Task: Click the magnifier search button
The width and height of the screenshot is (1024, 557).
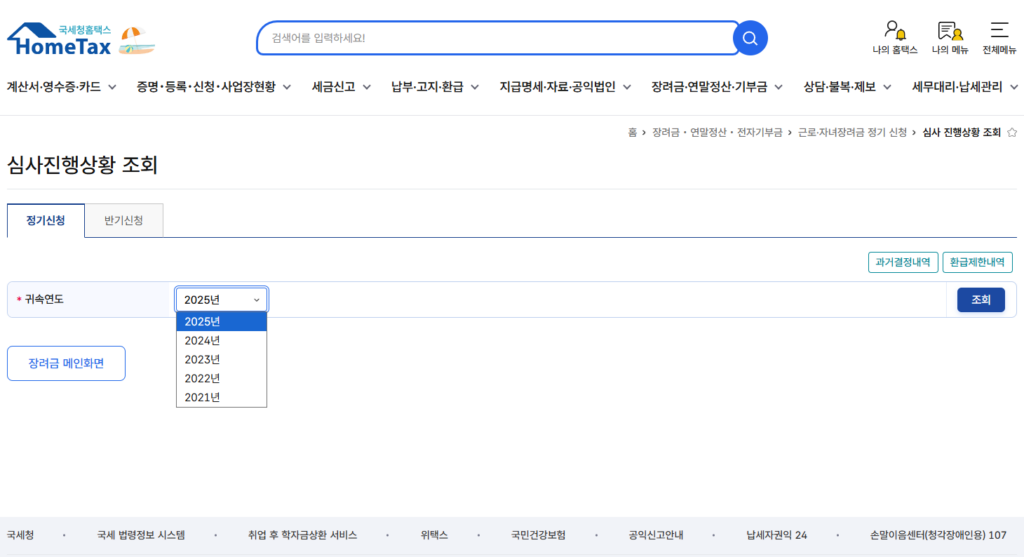Action: [x=750, y=38]
